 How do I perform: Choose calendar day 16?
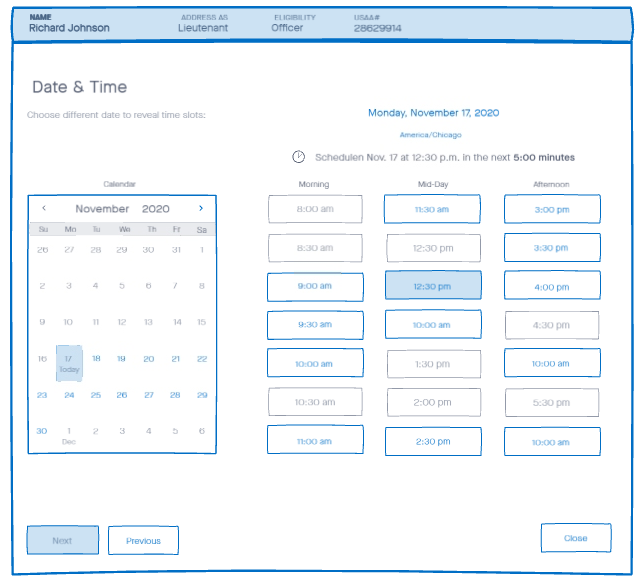point(42,359)
